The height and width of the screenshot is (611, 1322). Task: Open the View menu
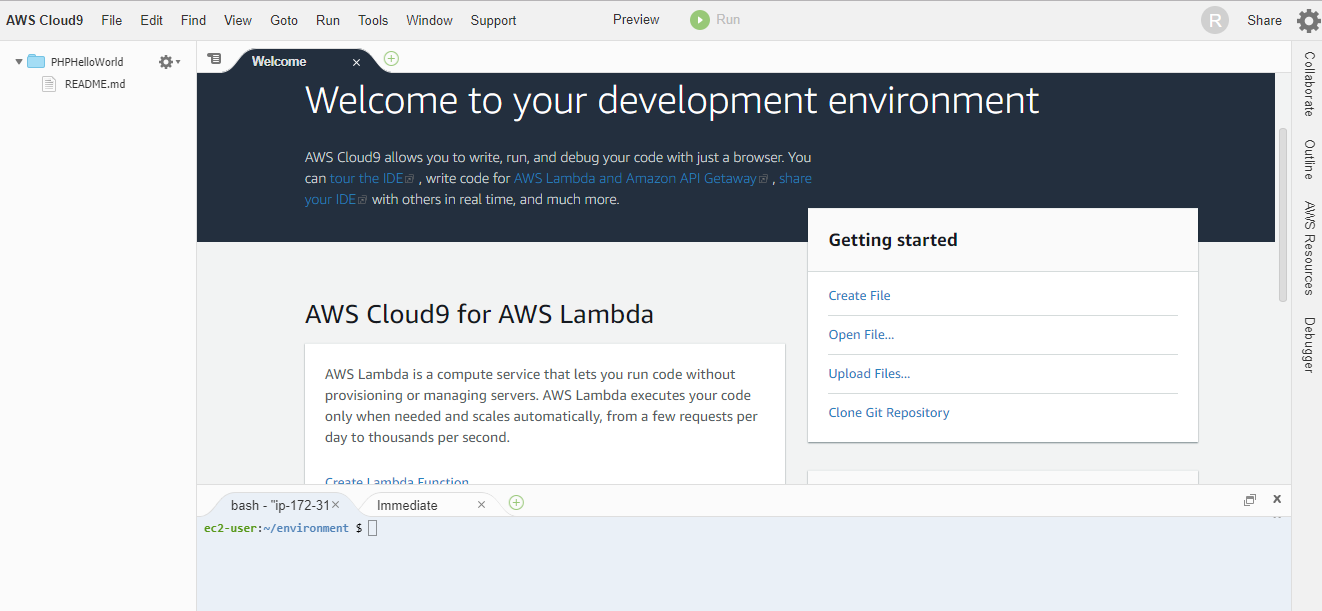(x=238, y=20)
